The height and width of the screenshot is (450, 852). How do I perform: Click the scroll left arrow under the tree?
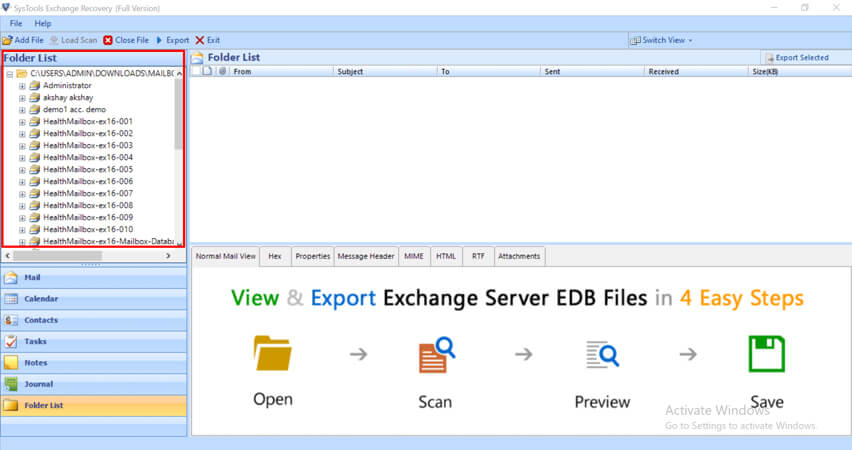(8, 255)
